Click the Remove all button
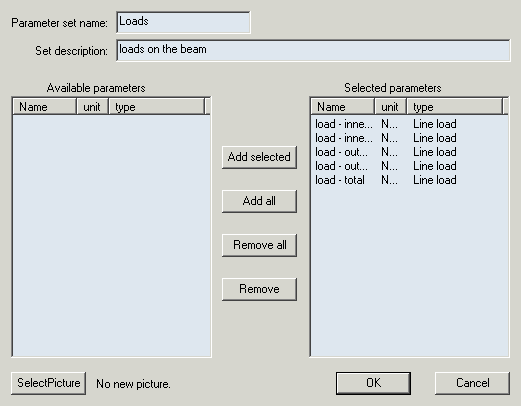 pyautogui.click(x=259, y=245)
